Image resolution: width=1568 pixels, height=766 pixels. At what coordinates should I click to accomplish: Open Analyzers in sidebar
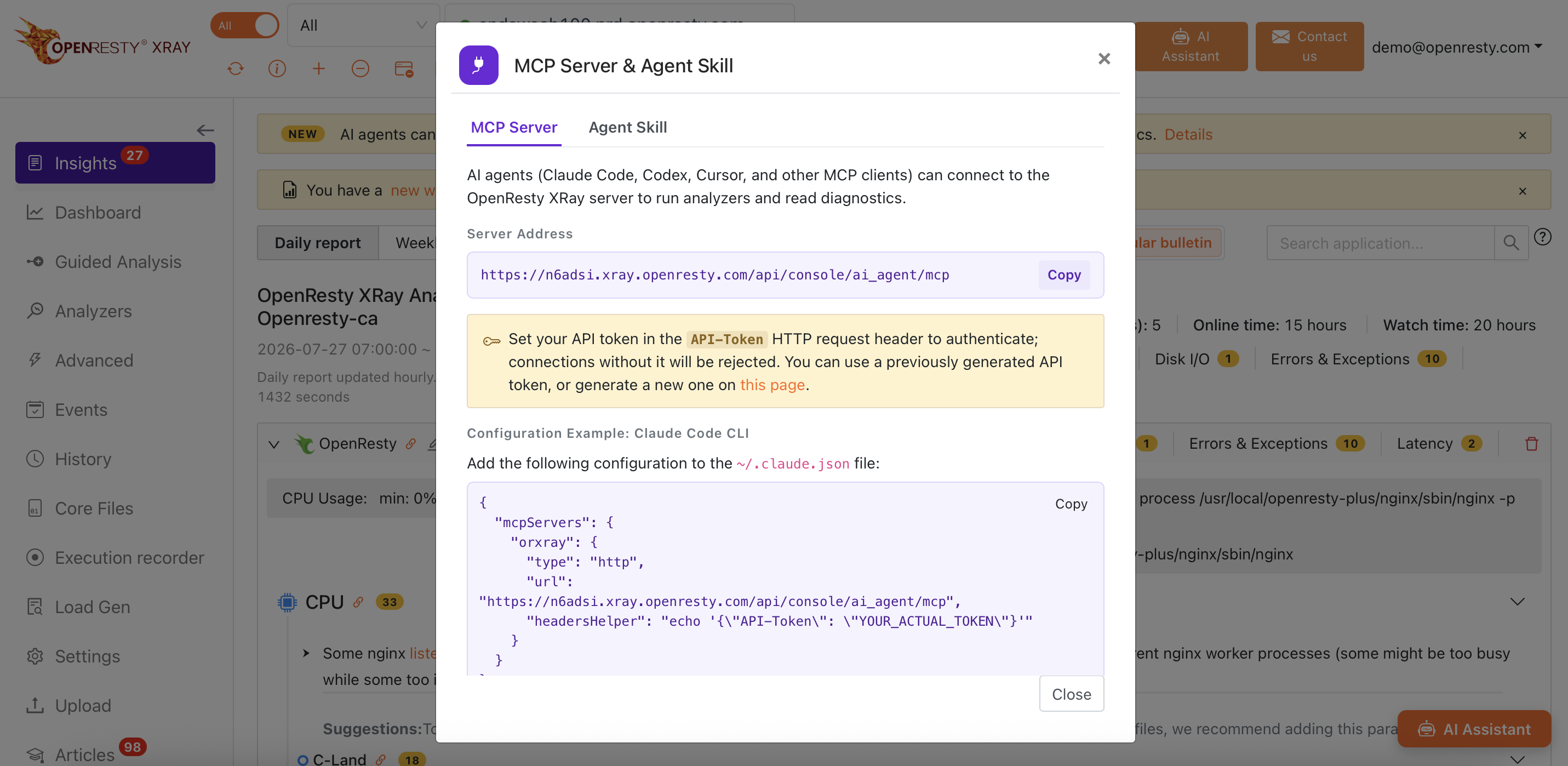[93, 311]
